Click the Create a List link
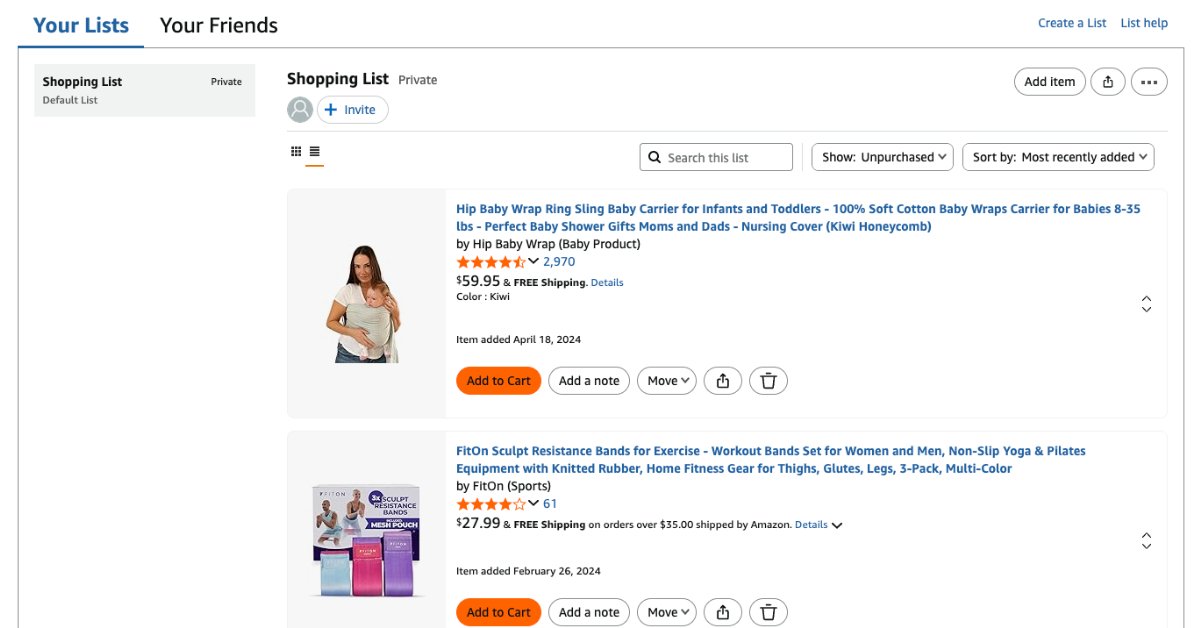This screenshot has width=1200, height=628. (1072, 23)
